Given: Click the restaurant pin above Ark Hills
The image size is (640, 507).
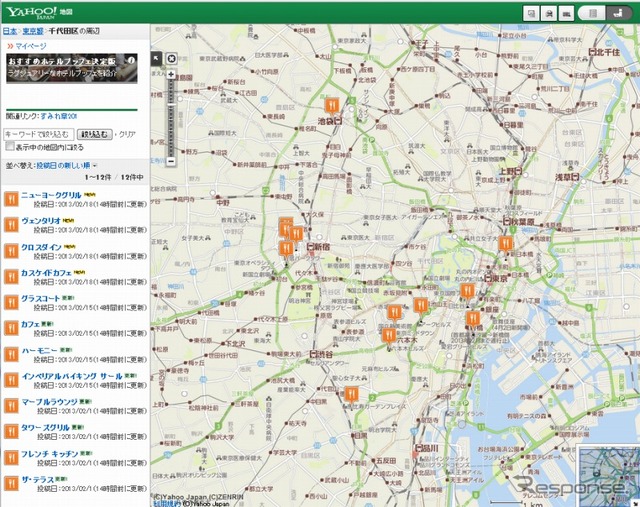Looking at the screenshot, I should point(420,305).
